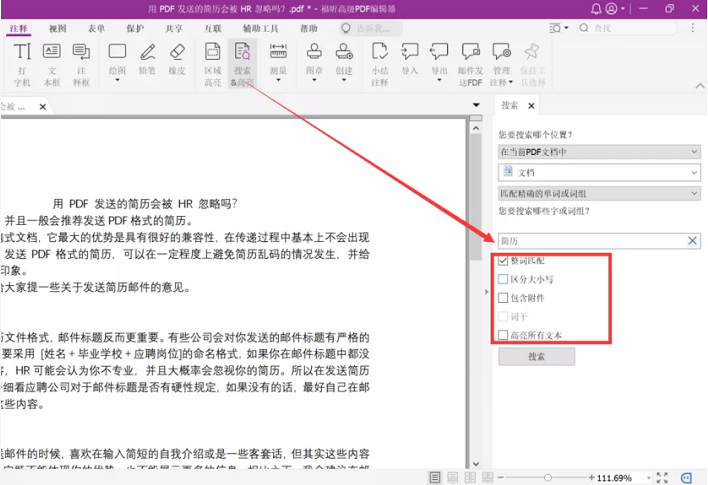Screen dimensions: 708x485
Task: Close the open PDF document tab
Action: coord(42,107)
